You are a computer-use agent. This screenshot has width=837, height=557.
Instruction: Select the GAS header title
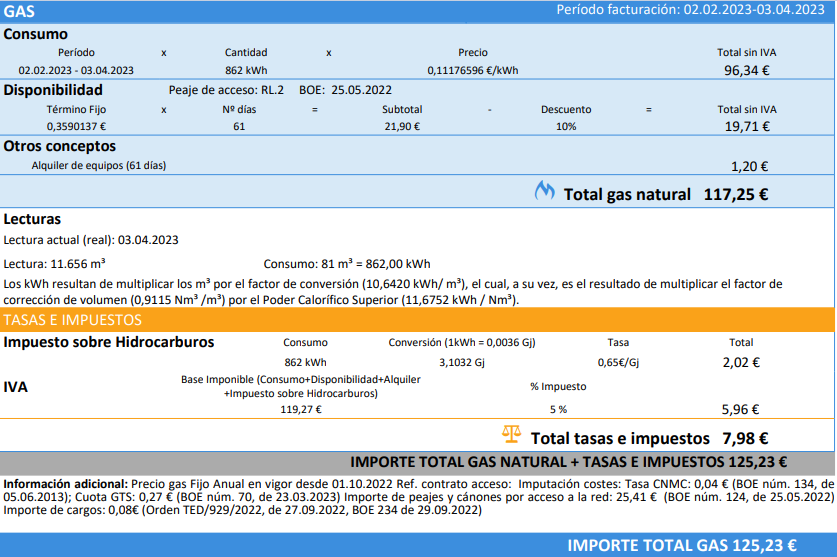pyautogui.click(x=19, y=11)
